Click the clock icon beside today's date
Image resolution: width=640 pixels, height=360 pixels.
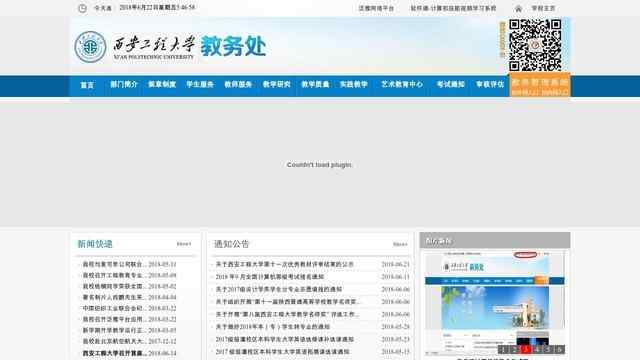coord(82,8)
